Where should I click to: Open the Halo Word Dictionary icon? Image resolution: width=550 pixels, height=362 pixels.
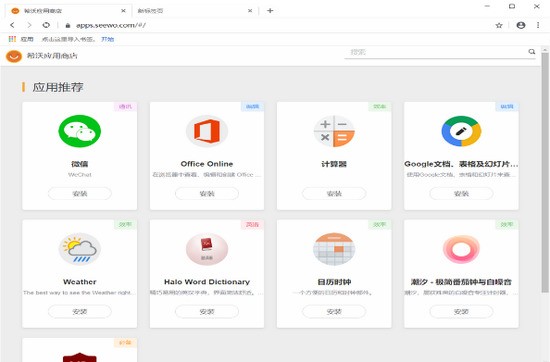[207, 249]
